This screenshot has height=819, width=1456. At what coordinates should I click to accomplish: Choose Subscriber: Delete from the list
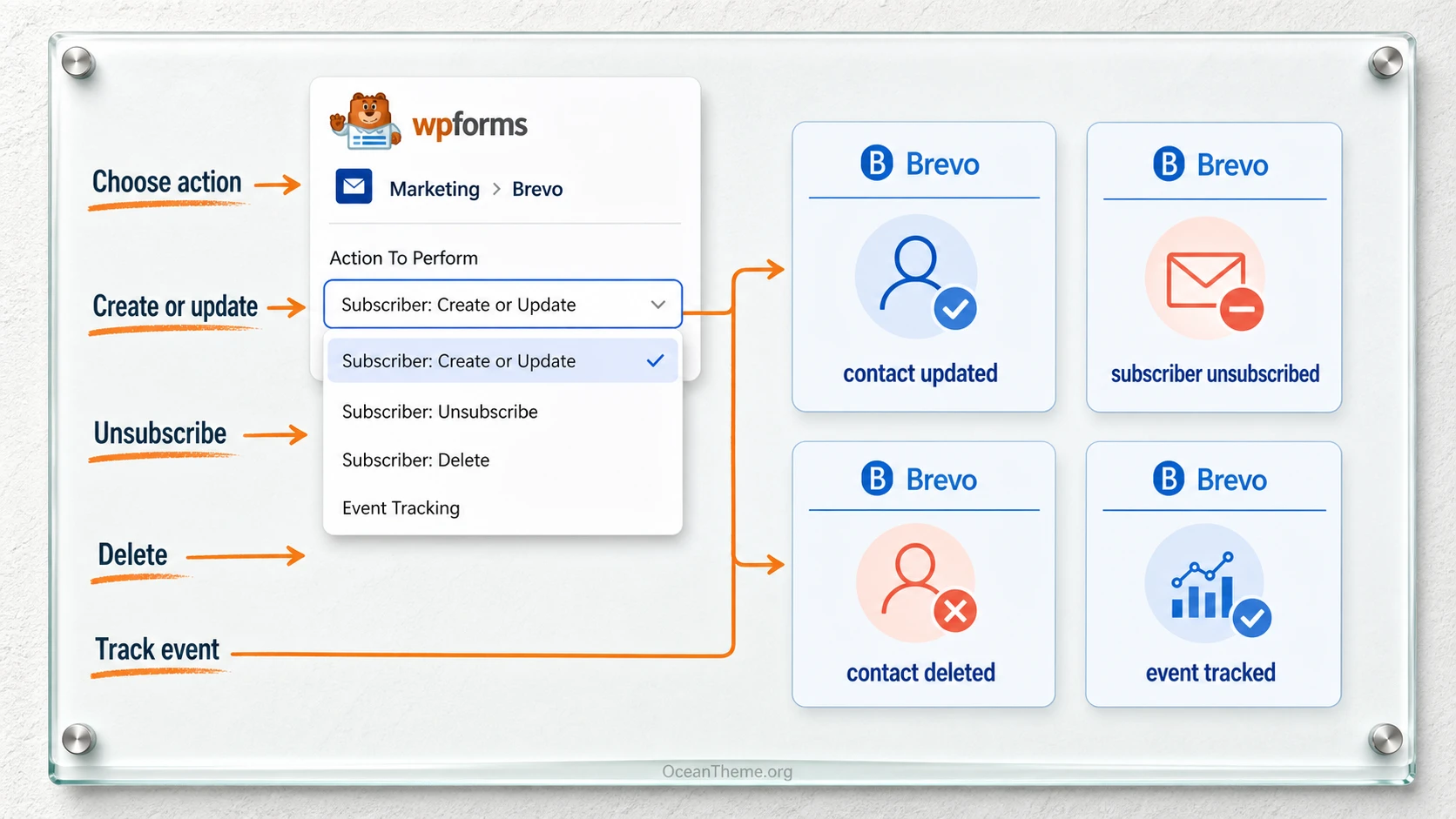pyautogui.click(x=502, y=460)
